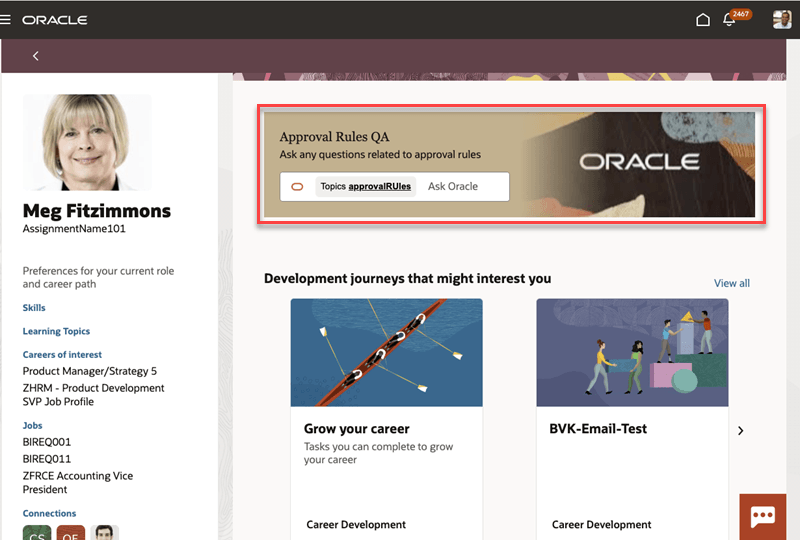This screenshot has width=800, height=540.
Task: Click the Topics approvalRUles chip
Action: 365,186
